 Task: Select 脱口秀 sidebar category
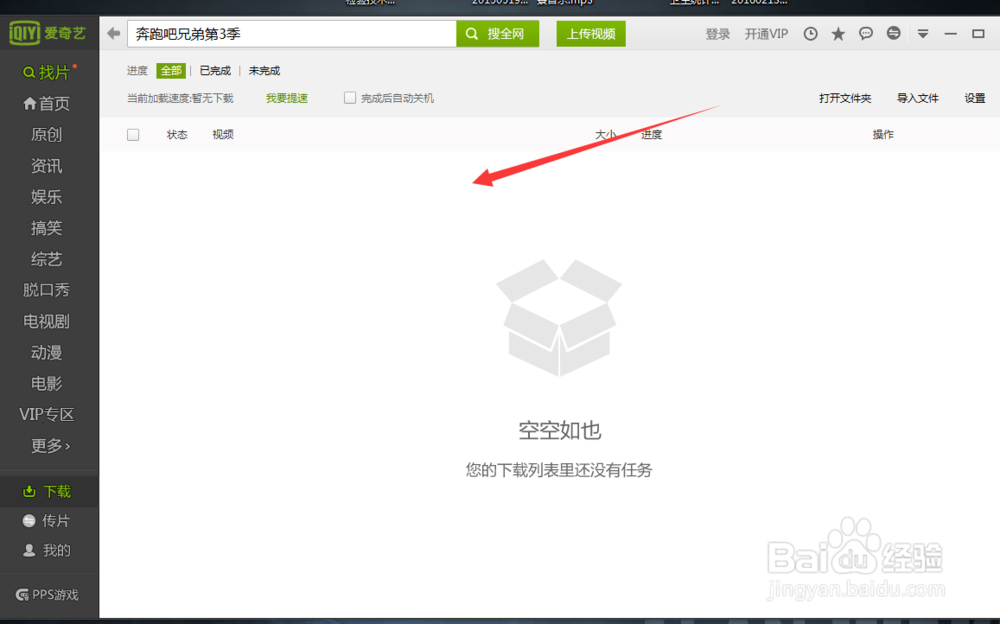point(47,290)
